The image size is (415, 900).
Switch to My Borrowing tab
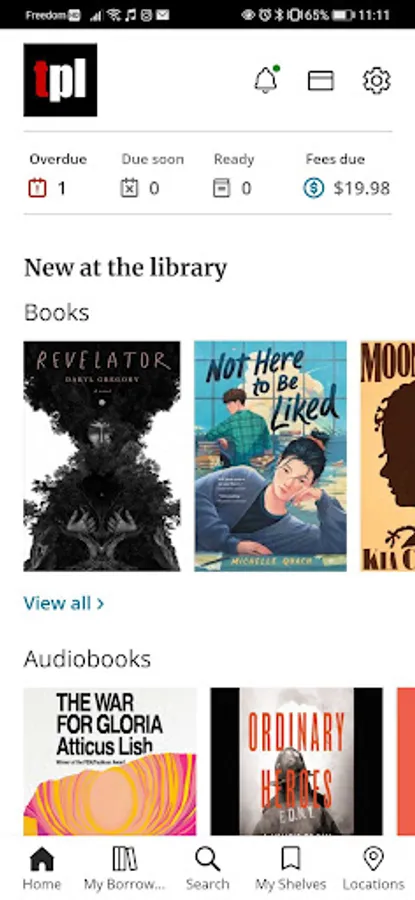coord(125,869)
